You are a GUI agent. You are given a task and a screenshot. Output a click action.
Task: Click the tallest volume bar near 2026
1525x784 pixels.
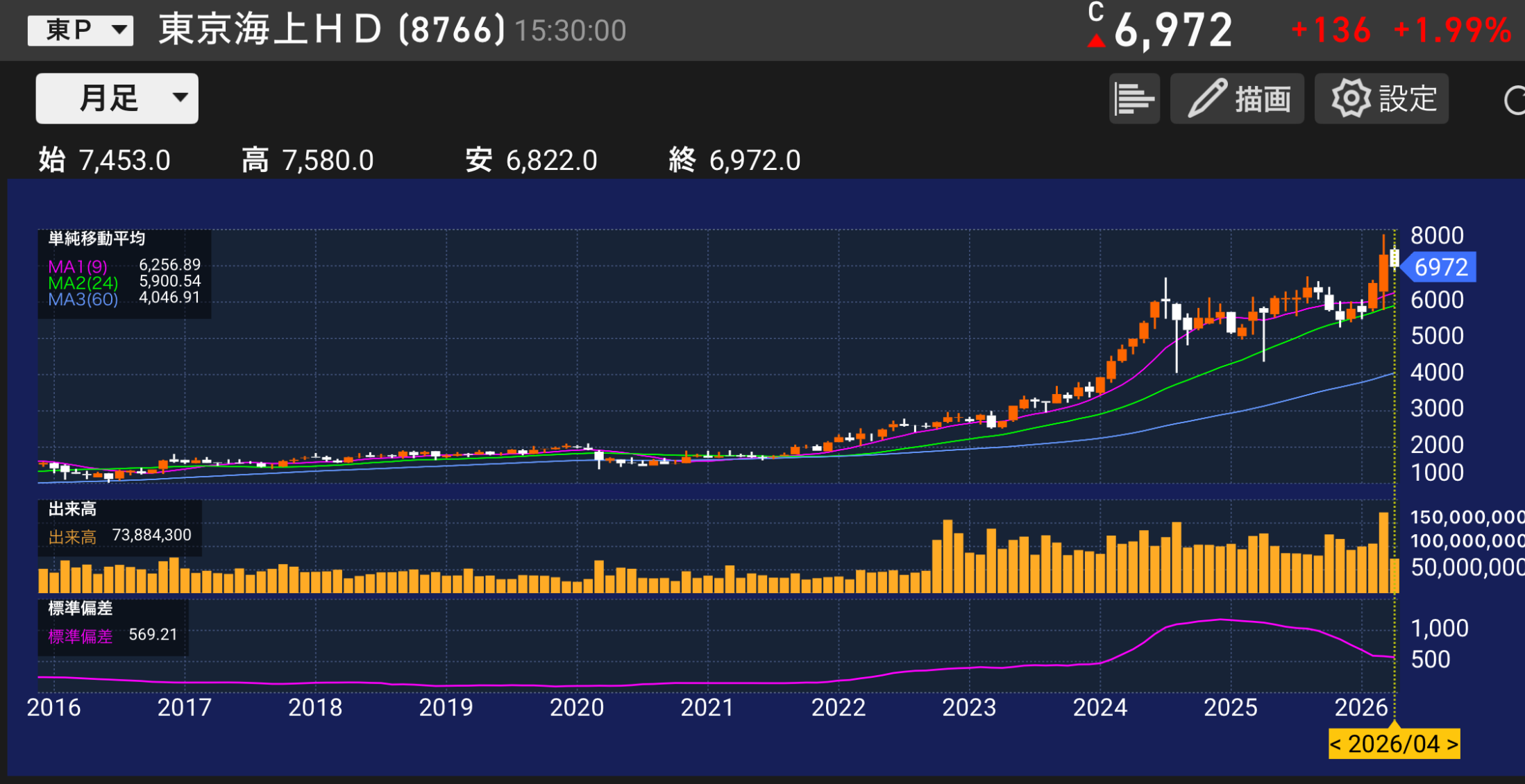[x=1383, y=552]
